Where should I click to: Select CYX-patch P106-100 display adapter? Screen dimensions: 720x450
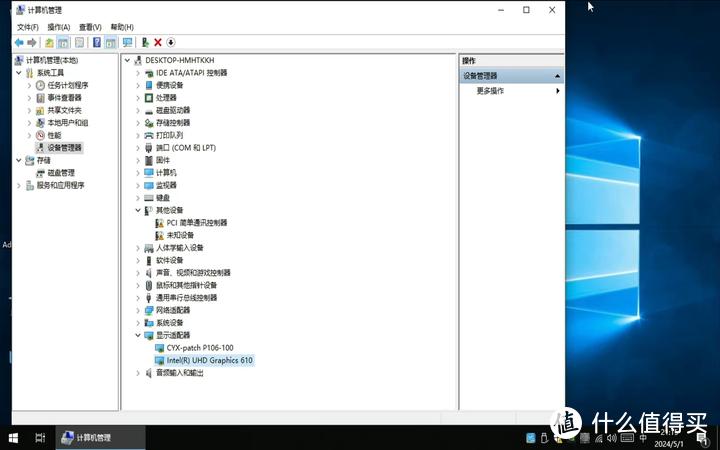coord(199,347)
